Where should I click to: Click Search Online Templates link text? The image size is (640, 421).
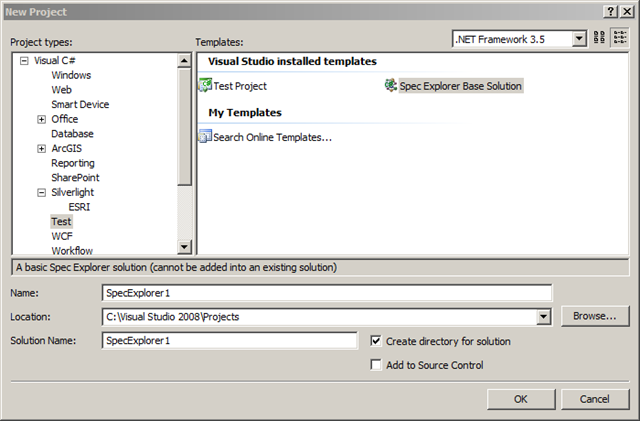point(272,137)
